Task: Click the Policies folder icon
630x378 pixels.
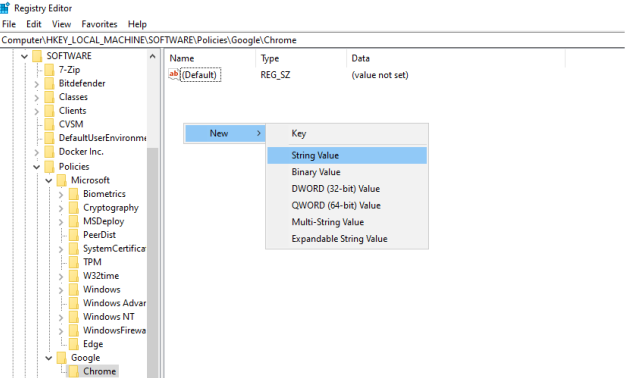Action: click(49, 167)
